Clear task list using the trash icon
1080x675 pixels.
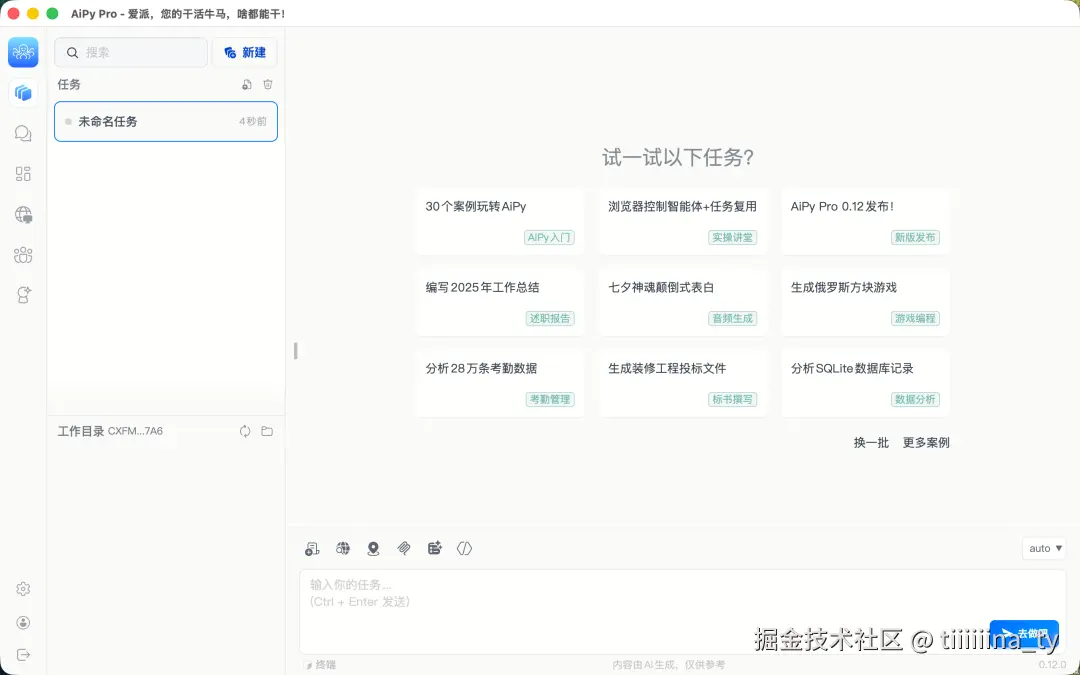point(267,85)
